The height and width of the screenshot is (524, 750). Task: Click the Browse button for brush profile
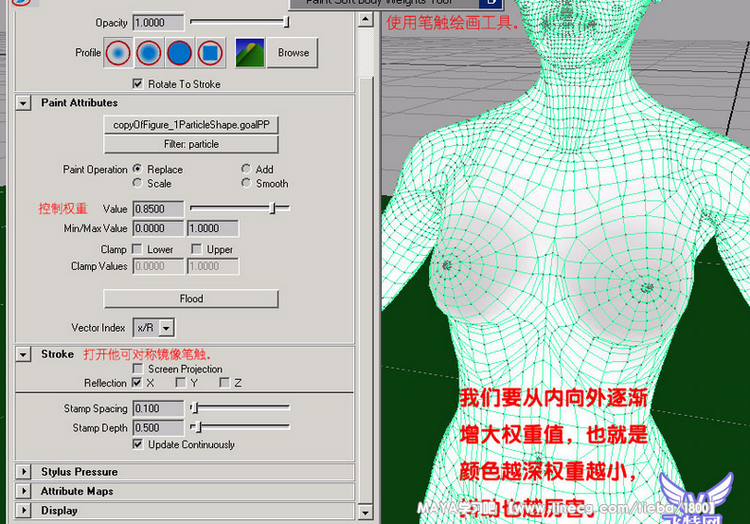pos(293,53)
